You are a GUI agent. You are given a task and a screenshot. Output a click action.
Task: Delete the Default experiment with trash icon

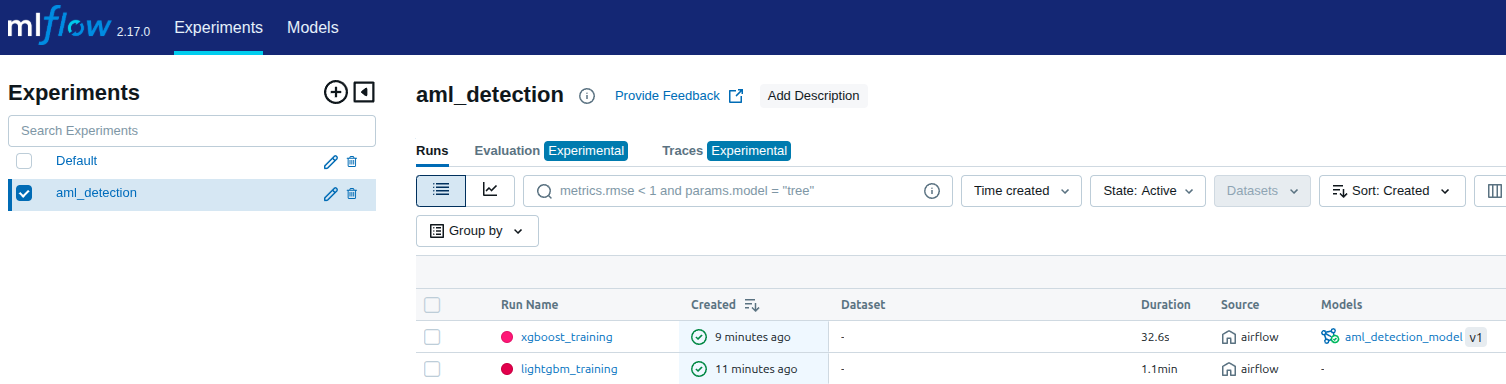[x=351, y=162]
